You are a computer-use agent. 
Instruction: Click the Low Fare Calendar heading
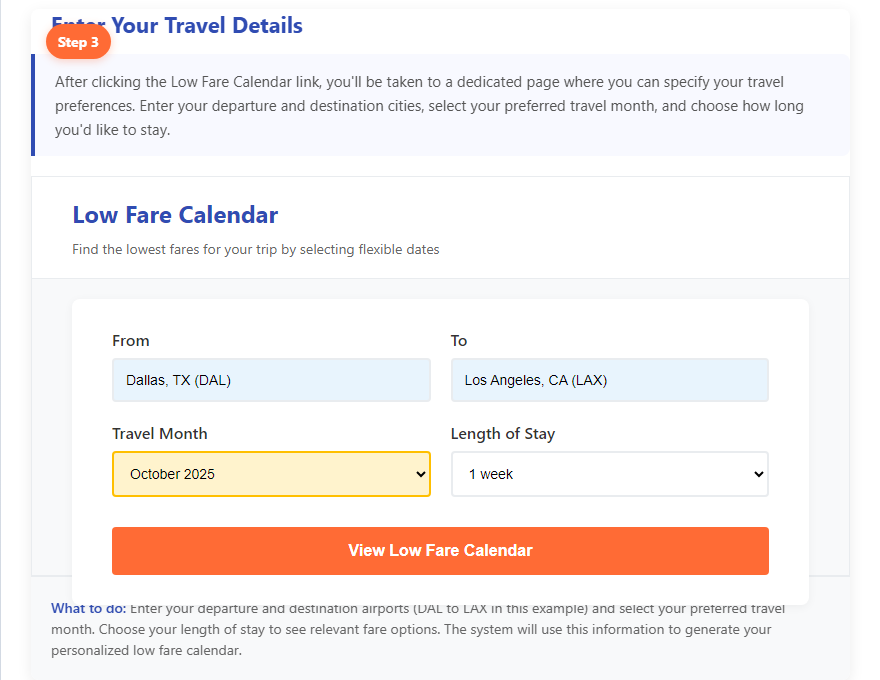point(175,215)
